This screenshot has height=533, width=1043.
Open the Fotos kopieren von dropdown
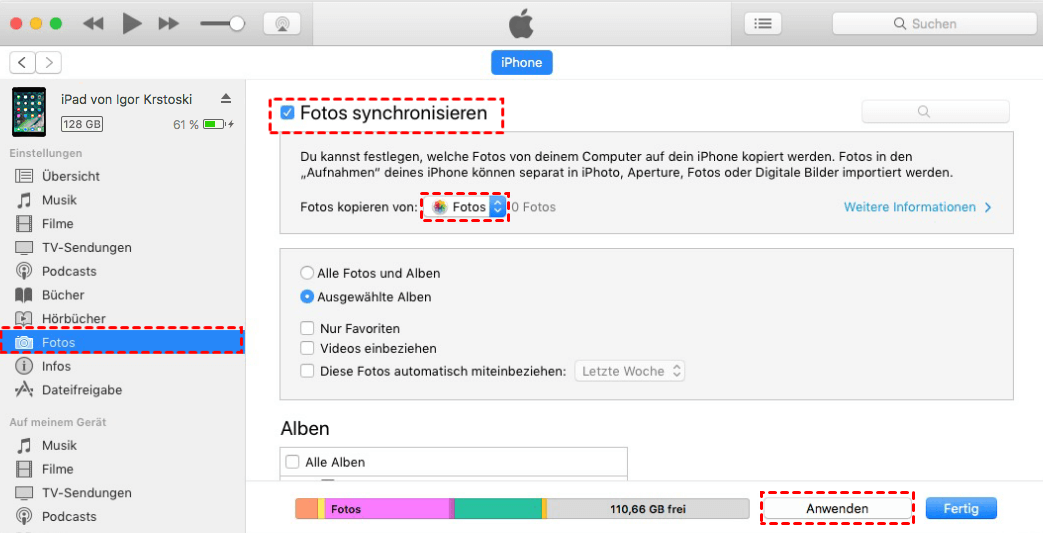pos(467,207)
